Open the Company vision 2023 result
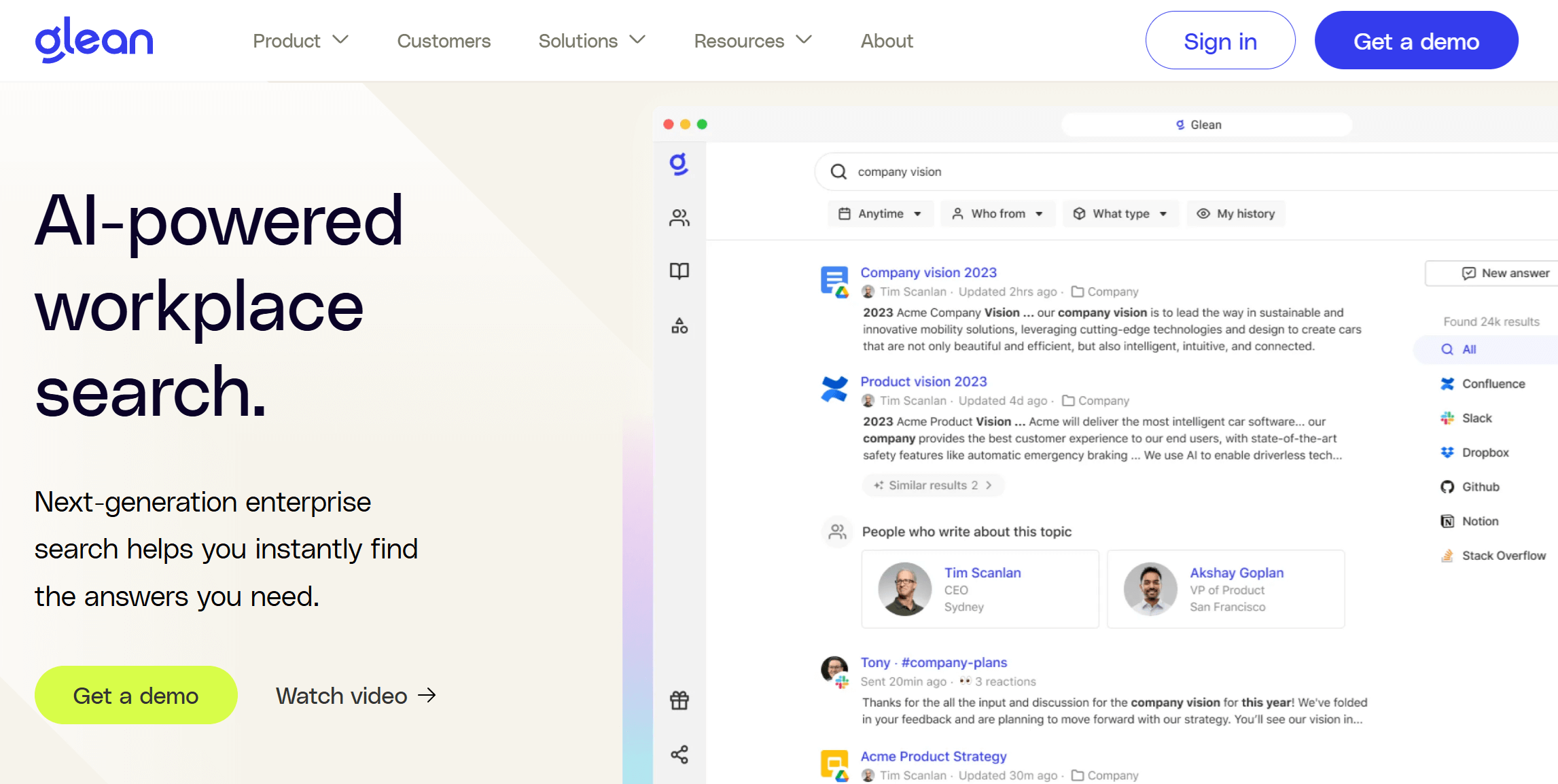This screenshot has width=1558, height=784. 928,272
